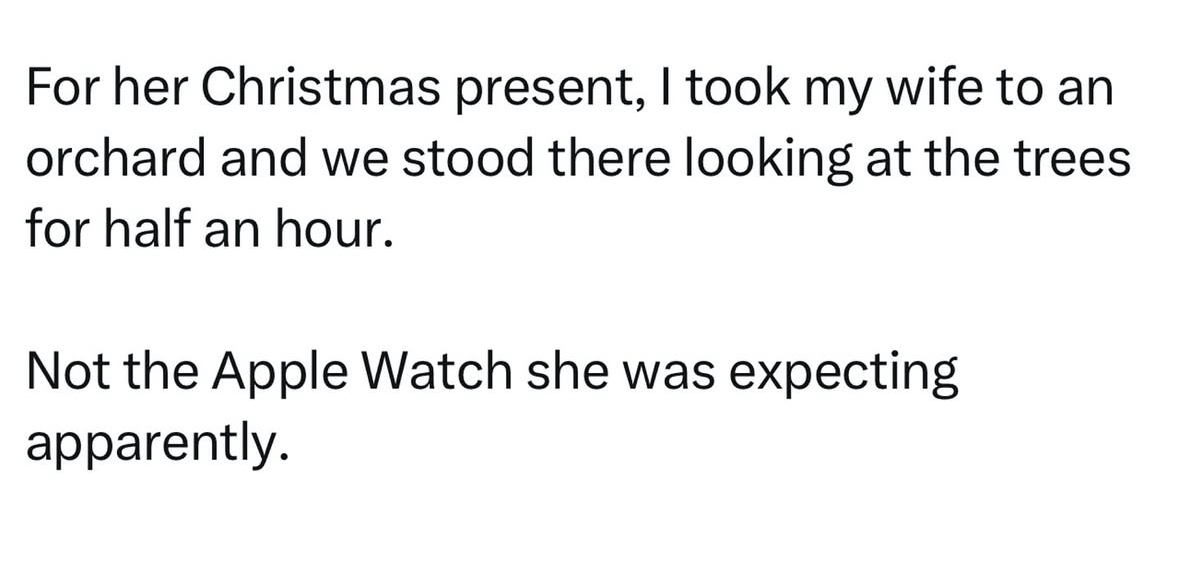Viewport: 1179px width, 573px height.
Task: Click the word "apparently" at the end
Action: click(x=148, y=444)
